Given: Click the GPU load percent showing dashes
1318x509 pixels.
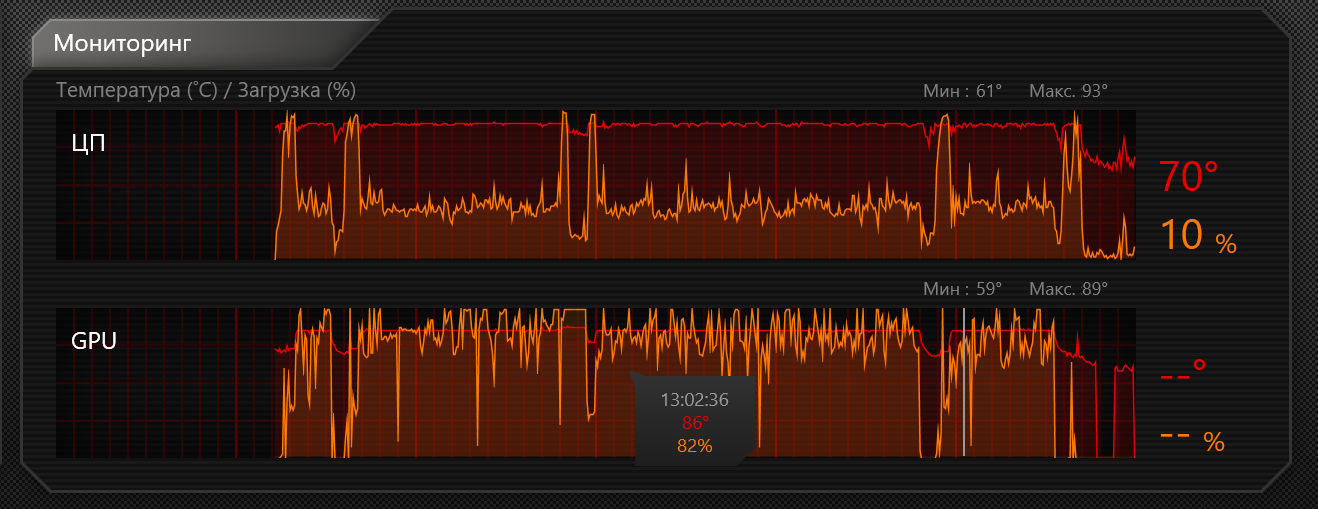Looking at the screenshot, I should tap(1192, 440).
